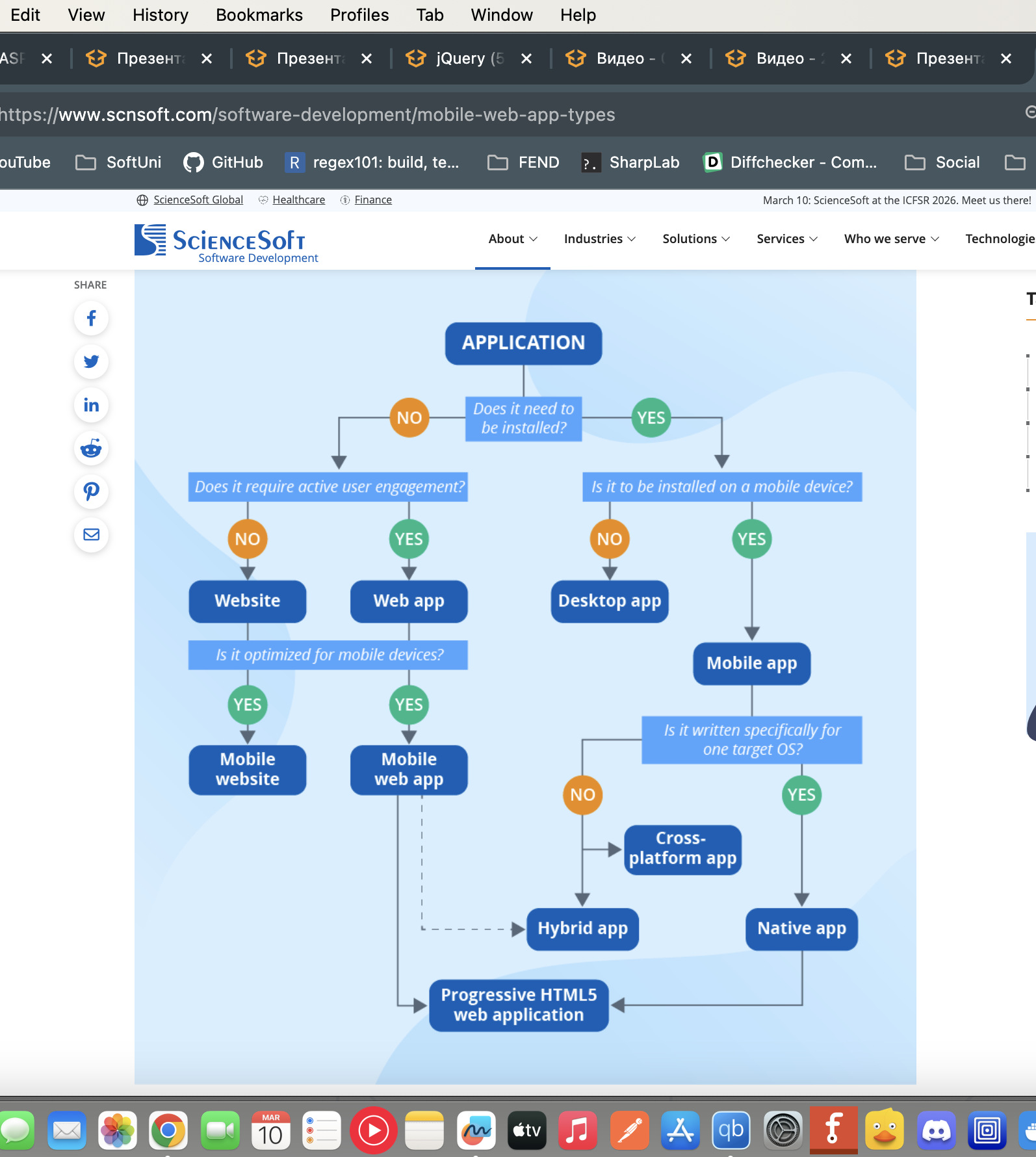Expand the Industries navigation menu

click(599, 239)
